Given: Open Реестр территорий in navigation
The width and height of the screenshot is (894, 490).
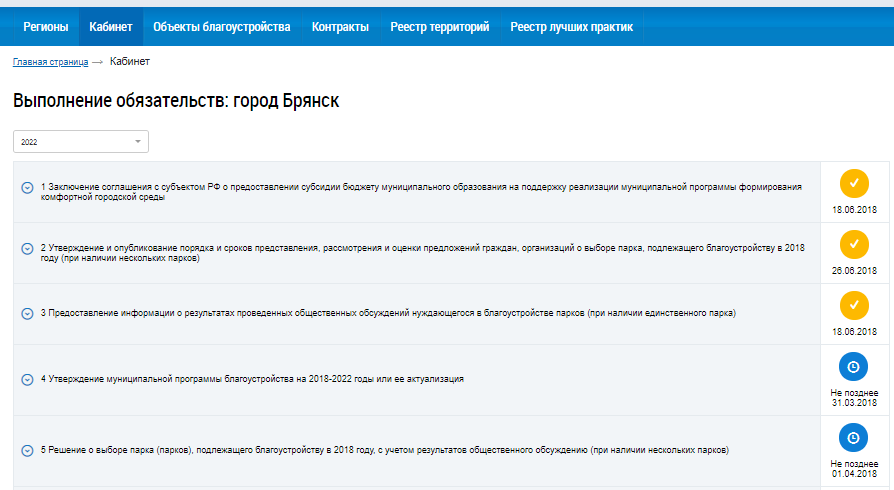Looking at the screenshot, I should tap(439, 27).
